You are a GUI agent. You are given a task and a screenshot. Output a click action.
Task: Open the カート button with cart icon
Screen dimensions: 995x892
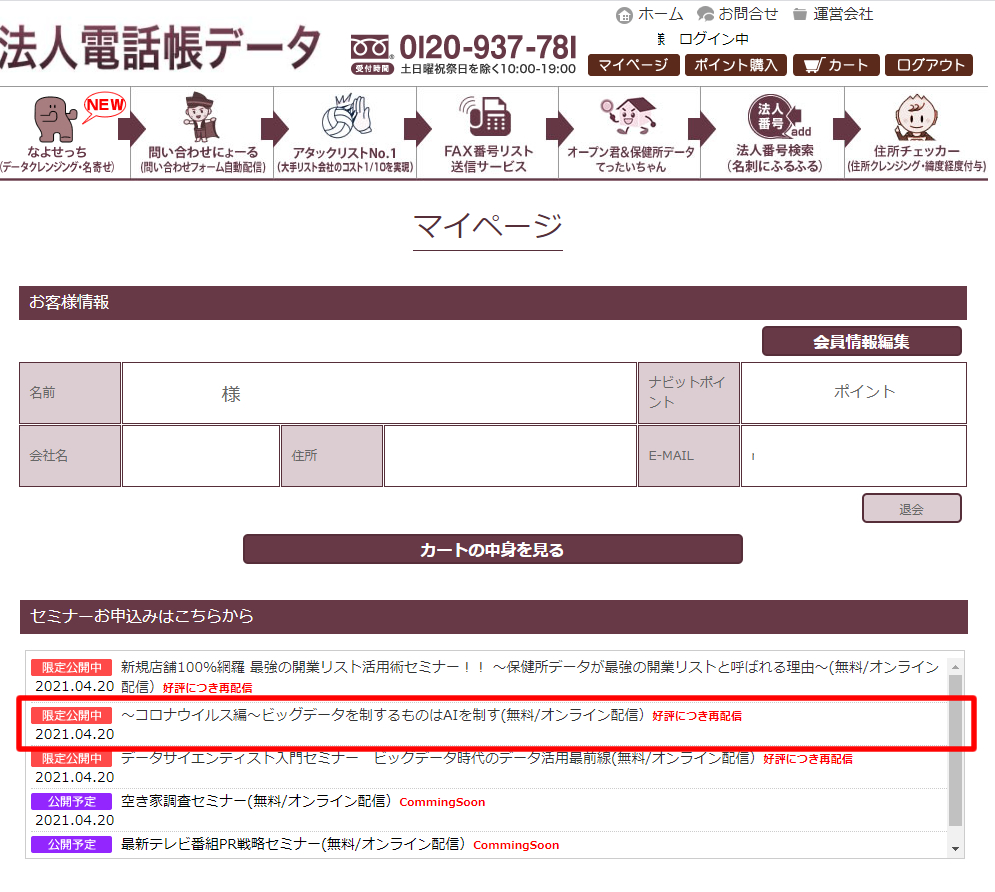tap(836, 65)
